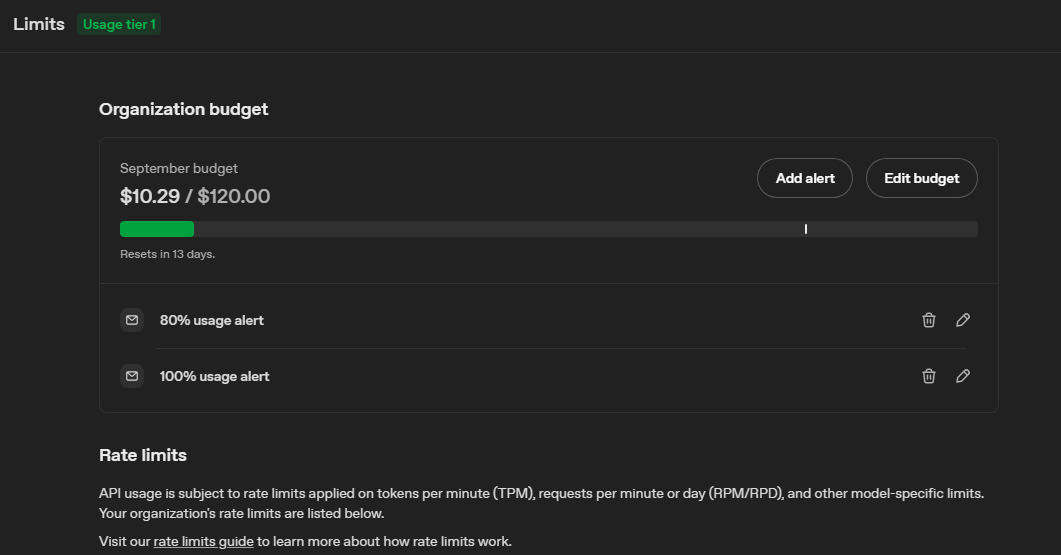Viewport: 1061px width, 555px height.
Task: Select the 100% usage alert label
Action: [215, 376]
